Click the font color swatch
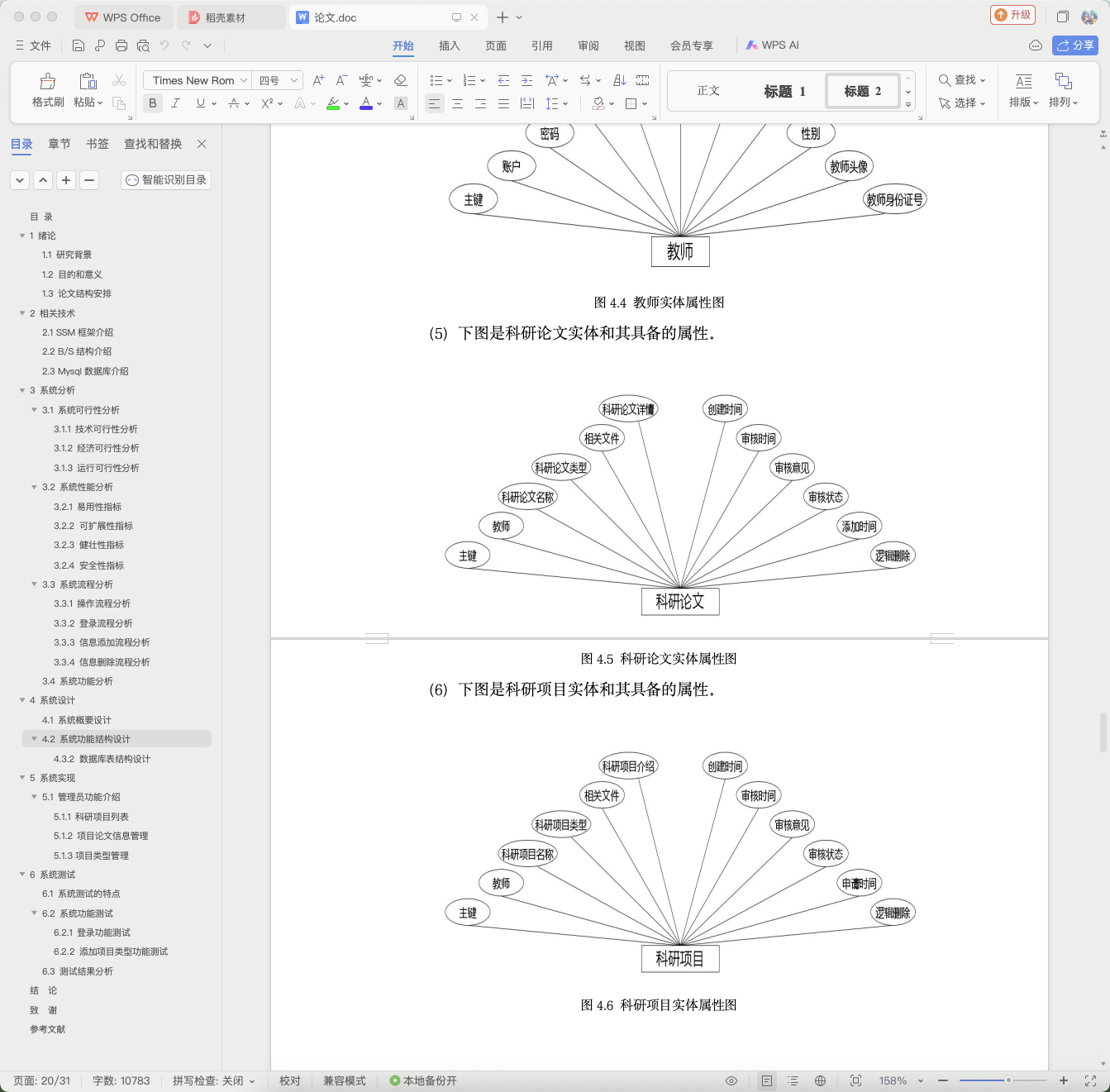Image resolution: width=1110 pixels, height=1092 pixels. (x=366, y=103)
